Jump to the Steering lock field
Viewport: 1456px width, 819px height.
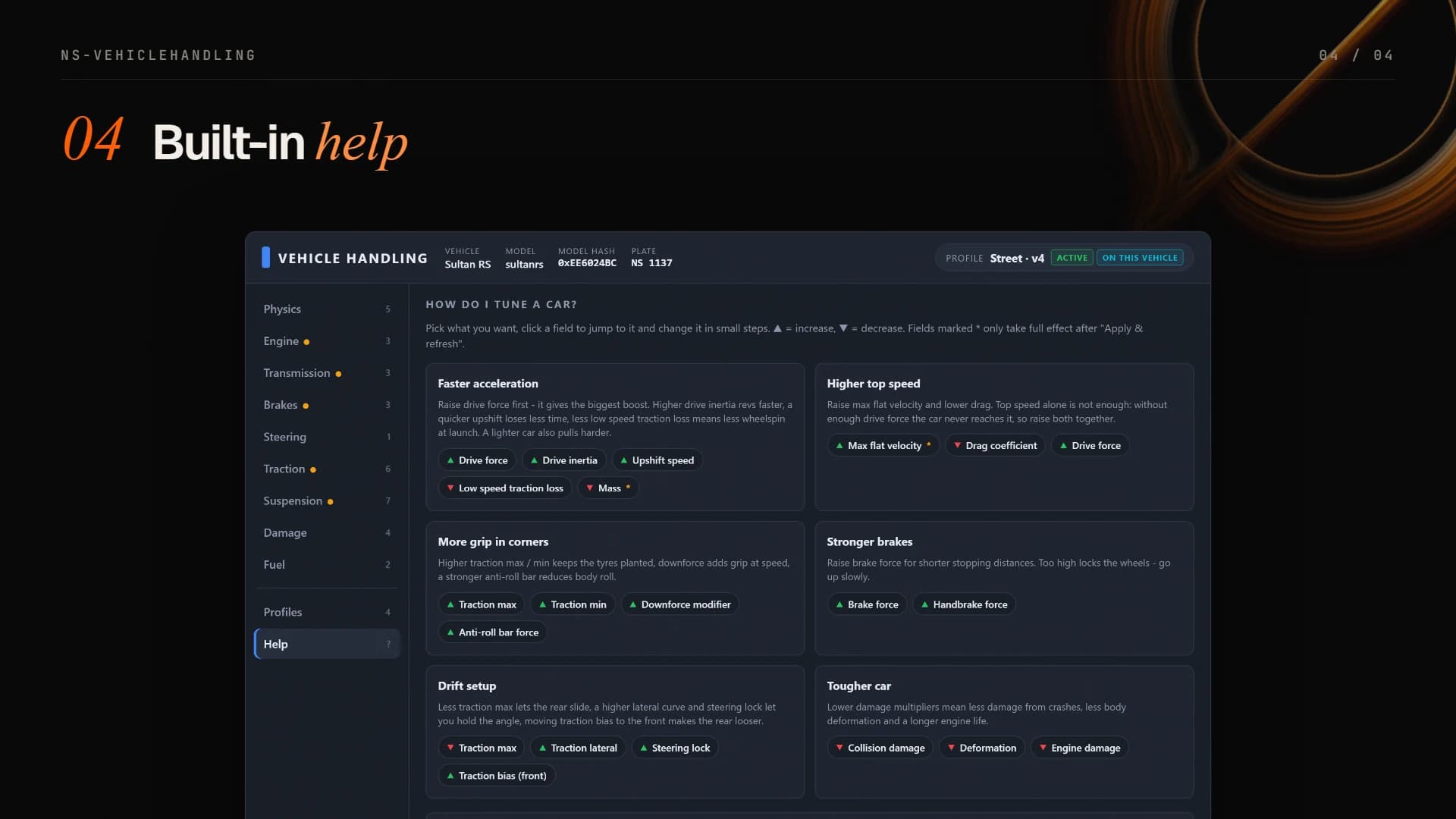tap(675, 748)
